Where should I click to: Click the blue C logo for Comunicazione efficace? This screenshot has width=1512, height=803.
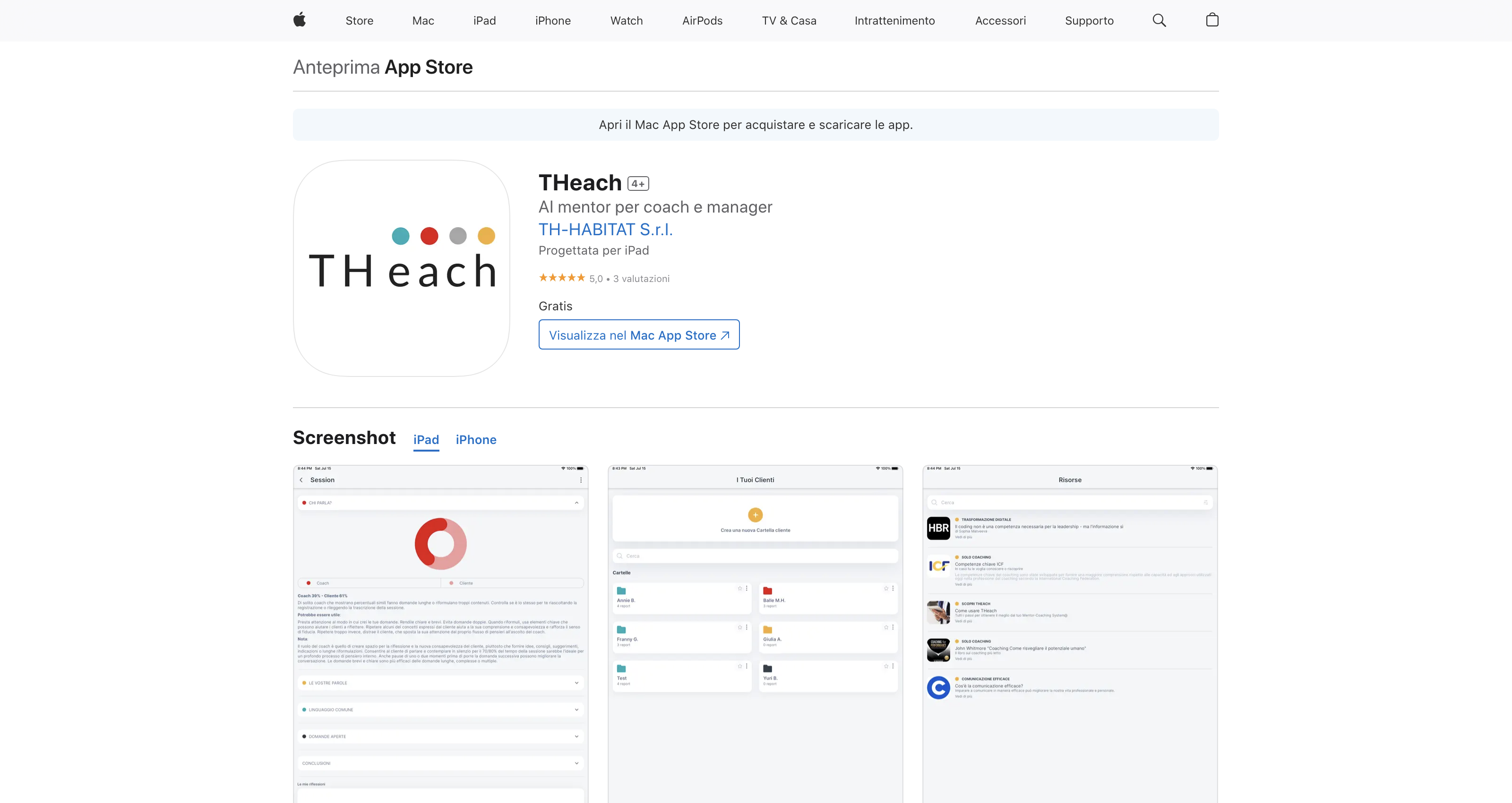tap(938, 688)
